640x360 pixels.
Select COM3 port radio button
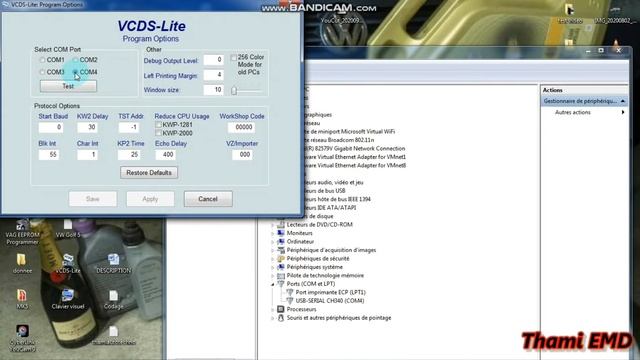pos(42,72)
